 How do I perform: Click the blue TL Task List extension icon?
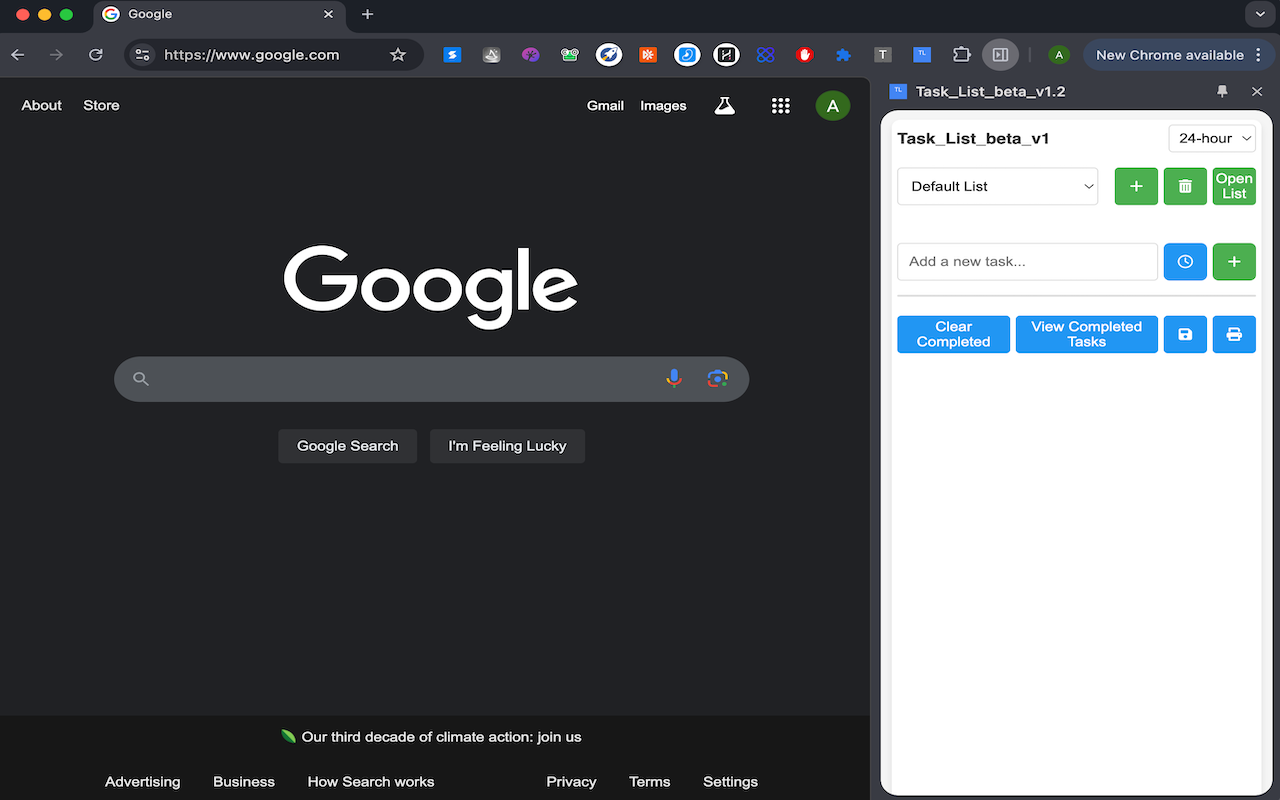coord(922,55)
